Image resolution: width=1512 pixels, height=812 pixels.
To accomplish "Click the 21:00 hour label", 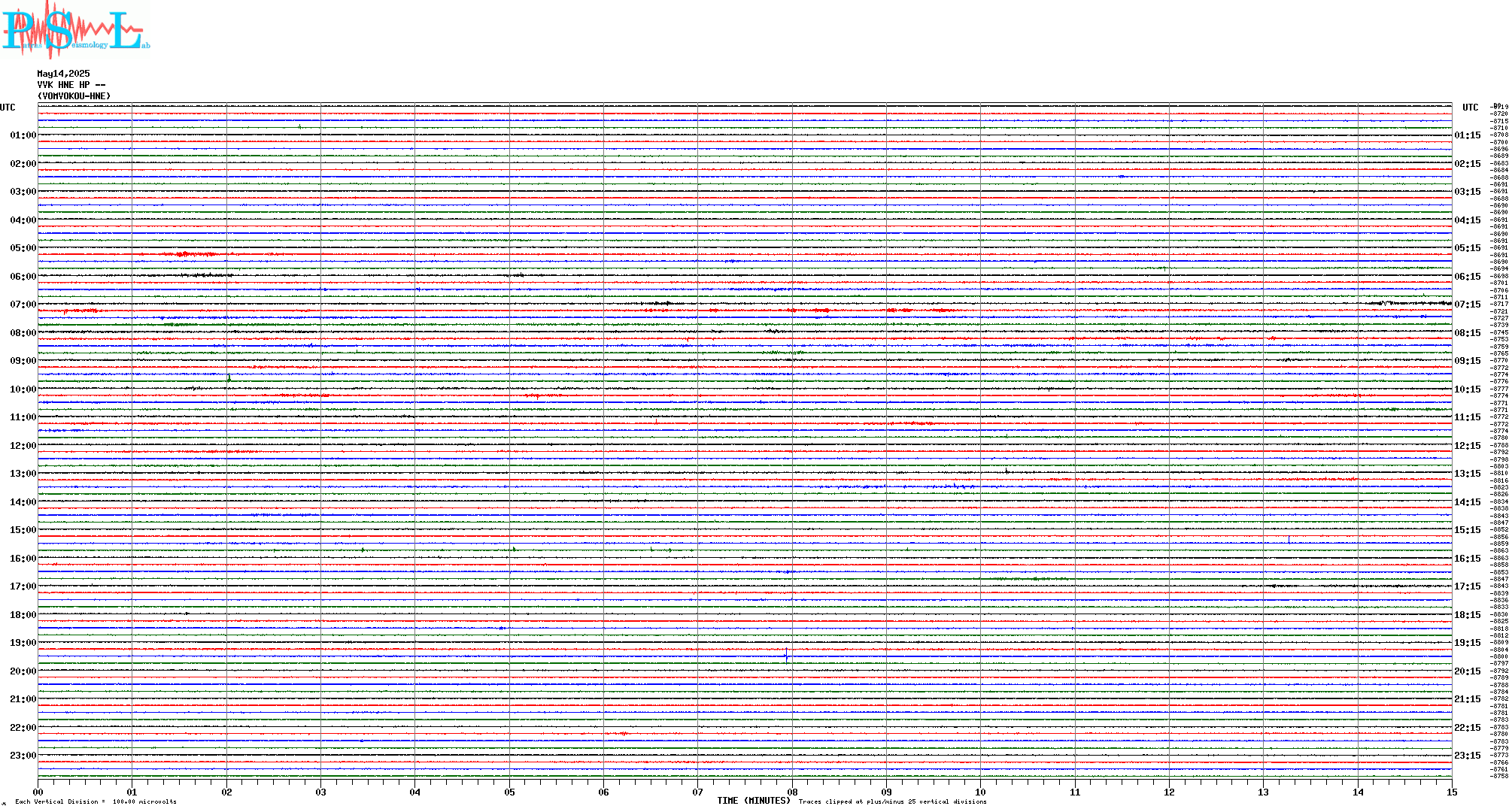I will coord(23,699).
